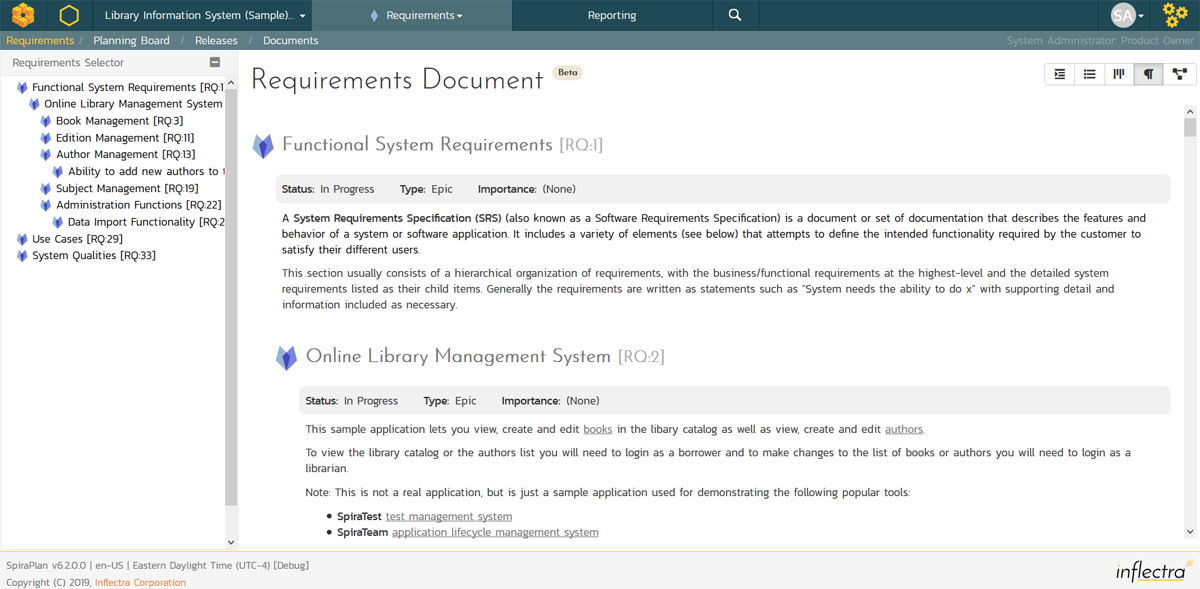
Task: Click the icon beside System Qualities
Action: [x=22, y=256]
